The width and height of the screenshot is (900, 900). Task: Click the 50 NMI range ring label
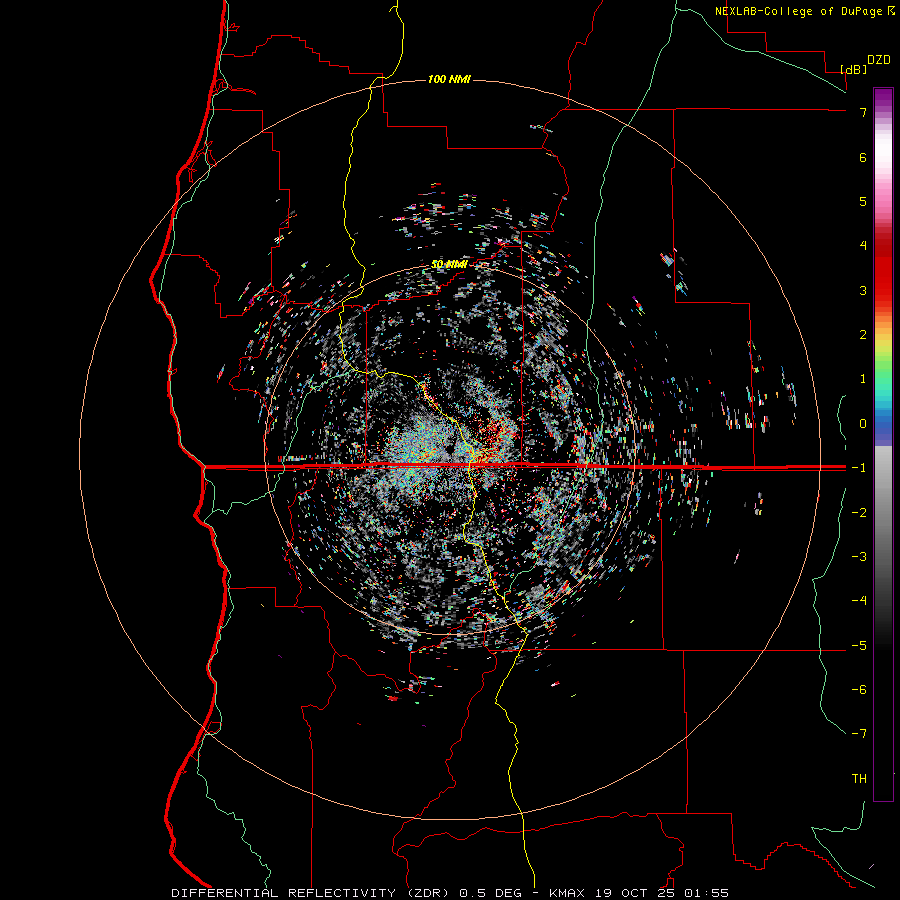pyautogui.click(x=449, y=264)
